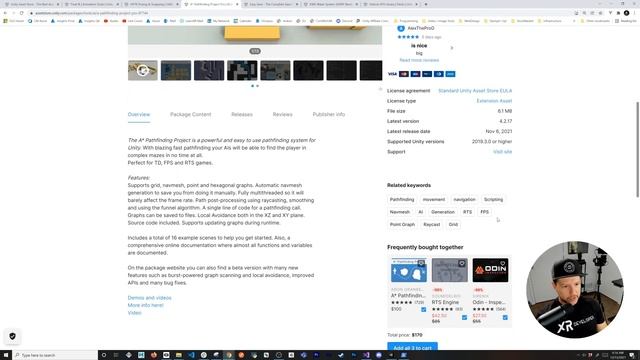Select the second gallery thumbnail

point(176,70)
